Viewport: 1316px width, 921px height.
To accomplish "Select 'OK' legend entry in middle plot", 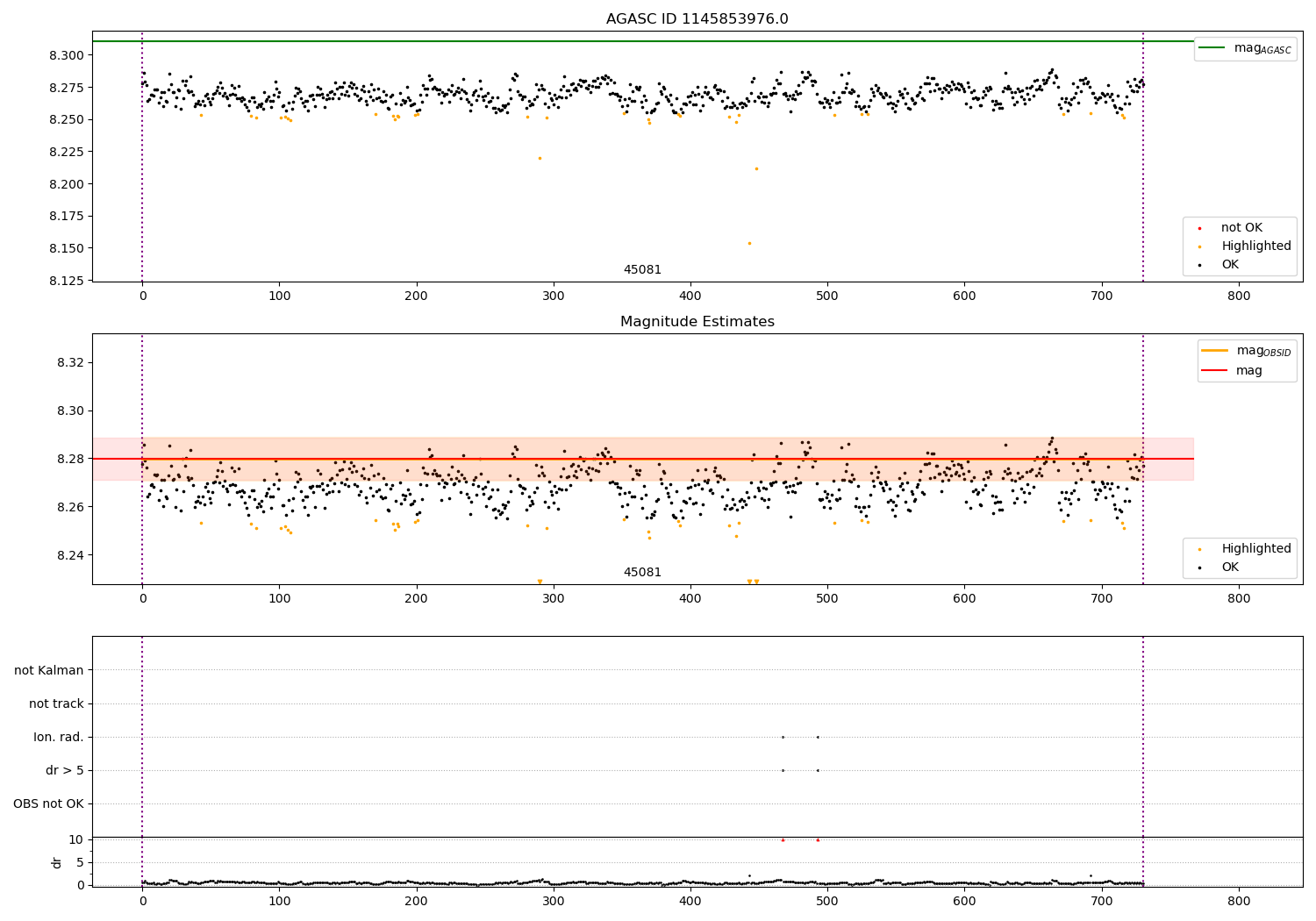I will coord(1229,568).
